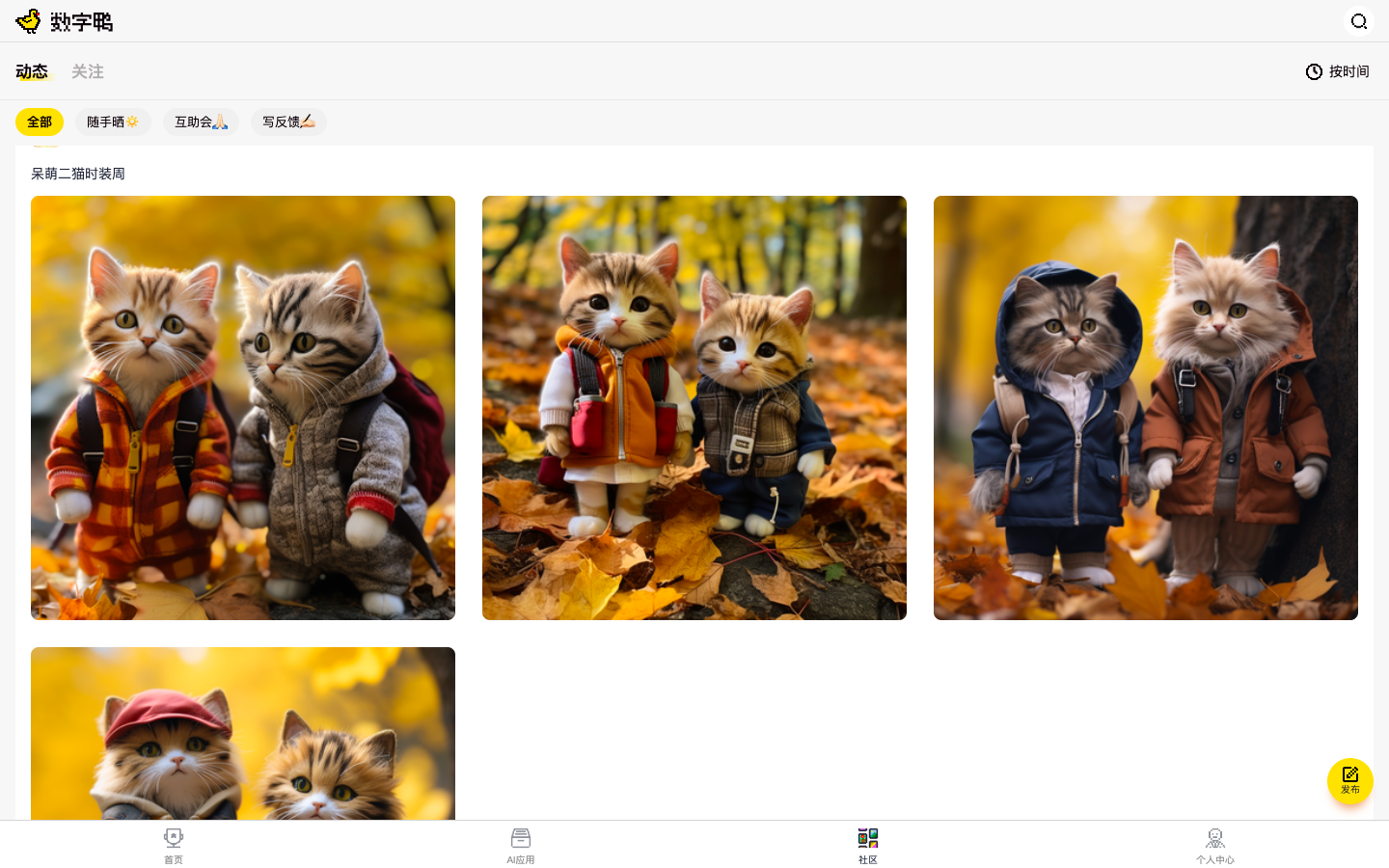Image resolution: width=1389 pixels, height=868 pixels.
Task: Open the navy-hooded kittens photo
Action: pos(1146,408)
